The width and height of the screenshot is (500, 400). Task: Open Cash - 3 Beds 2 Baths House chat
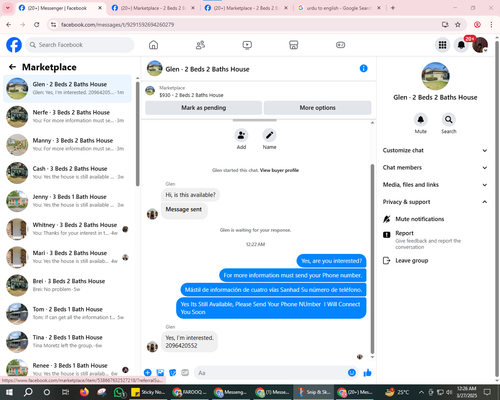[x=67, y=173]
